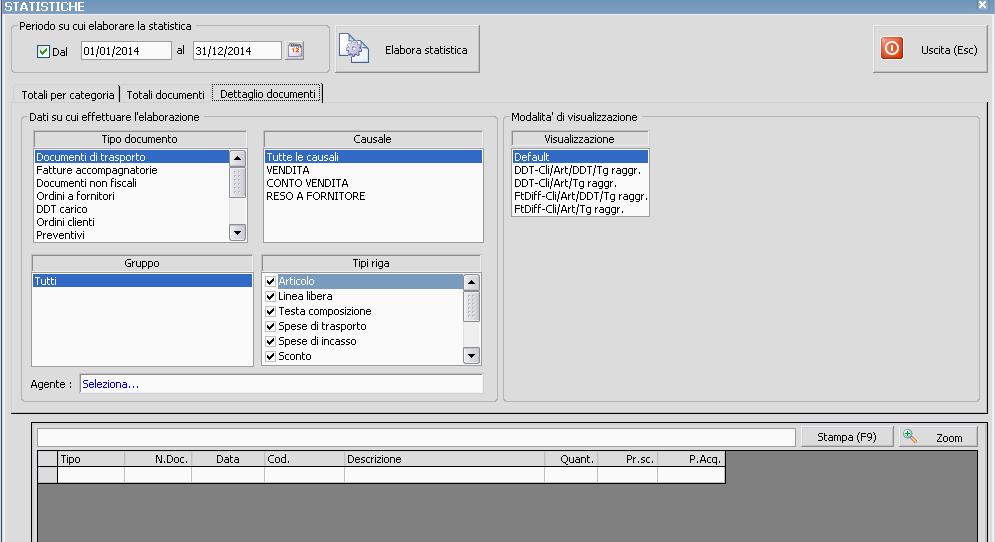Select Tutte le causali entry

[x=373, y=157]
